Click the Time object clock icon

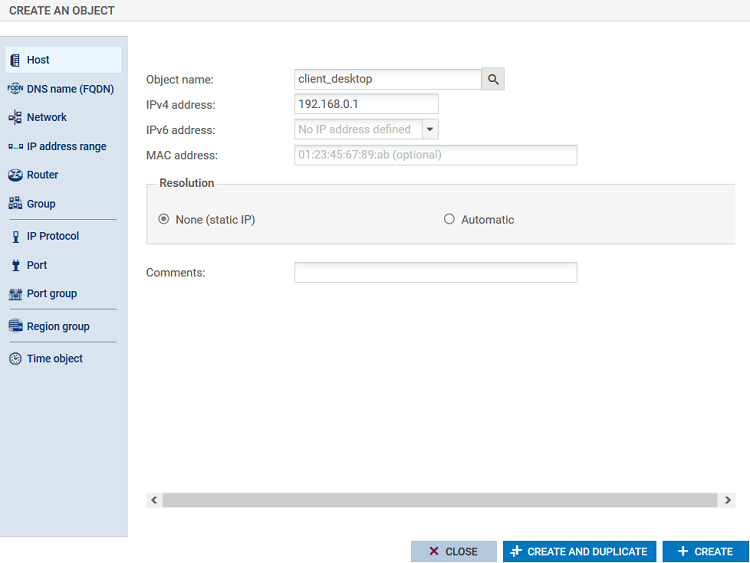click(15, 359)
